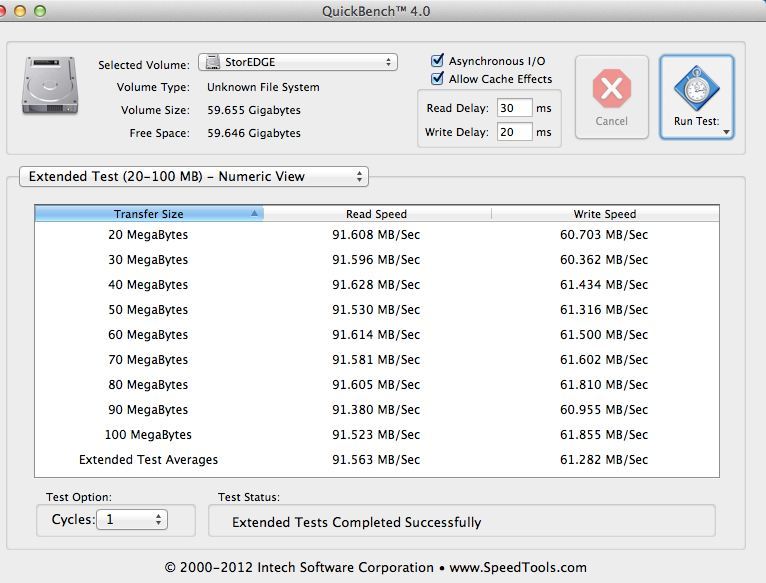The height and width of the screenshot is (583, 766).
Task: Sort by Write Speed column header
Action: pyautogui.click(x=604, y=214)
